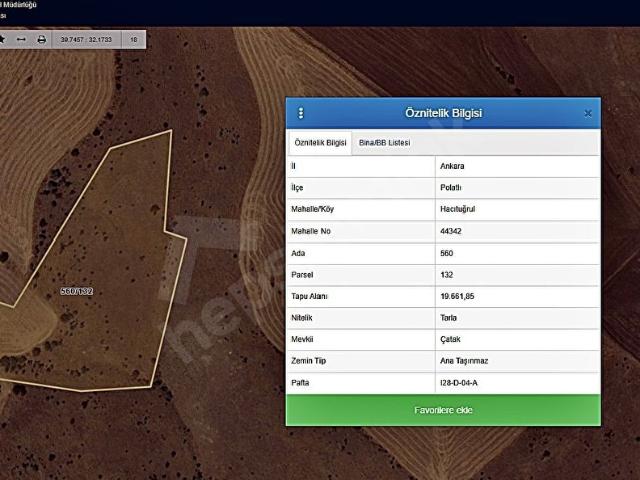Click the Mevkii value Çatak
This screenshot has height=480, width=640.
(450, 339)
